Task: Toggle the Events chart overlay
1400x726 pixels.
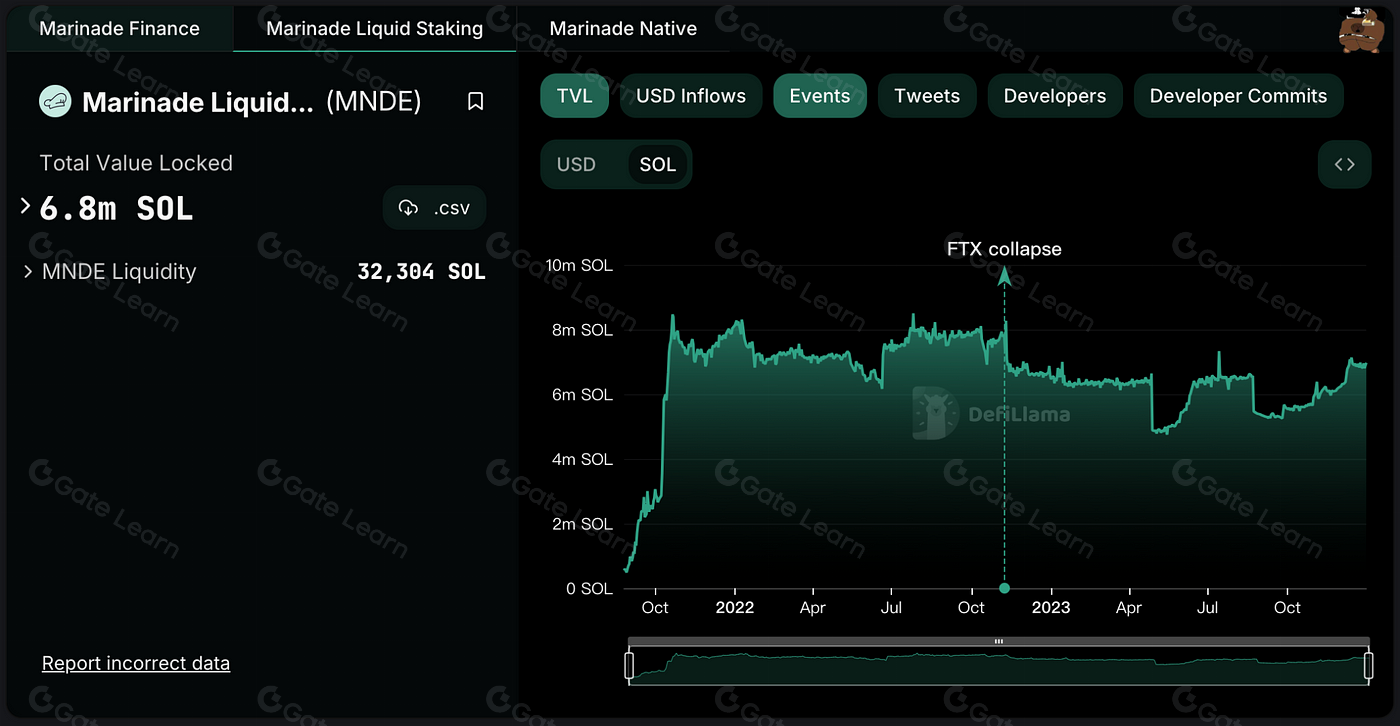Action: (x=819, y=96)
